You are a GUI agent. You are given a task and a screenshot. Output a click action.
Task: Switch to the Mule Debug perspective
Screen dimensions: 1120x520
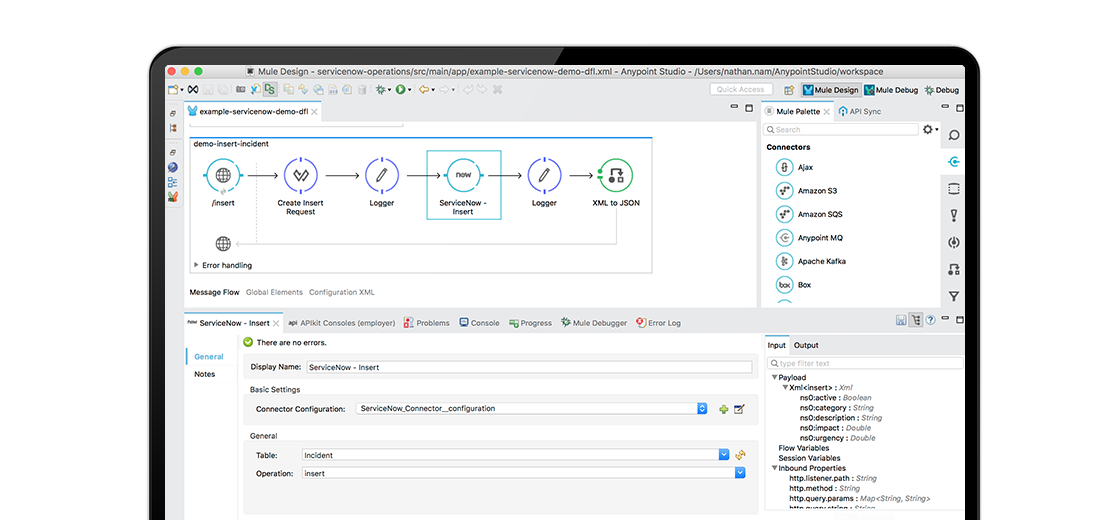point(891,90)
